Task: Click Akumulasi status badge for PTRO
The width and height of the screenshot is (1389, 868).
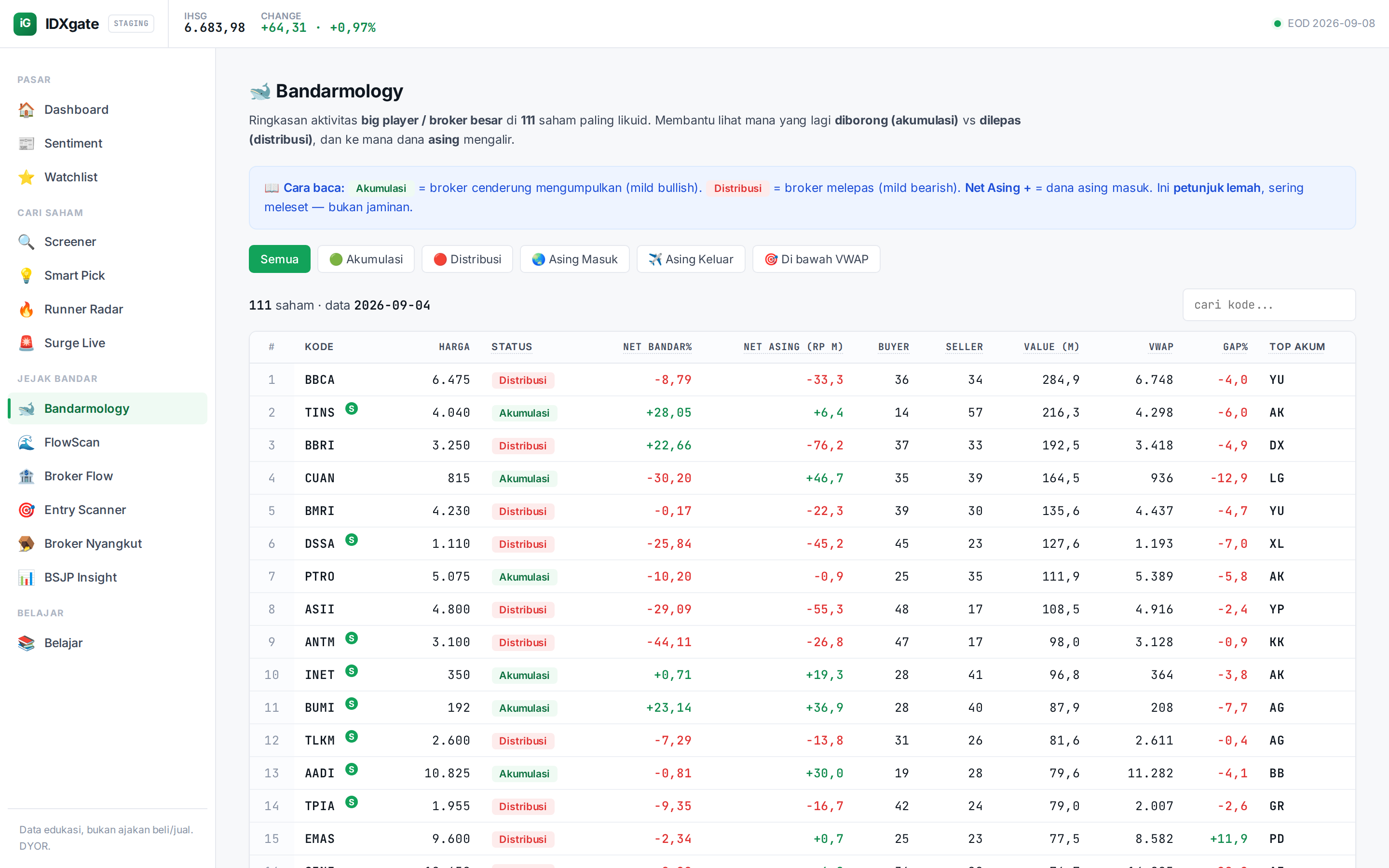Action: [x=525, y=577]
